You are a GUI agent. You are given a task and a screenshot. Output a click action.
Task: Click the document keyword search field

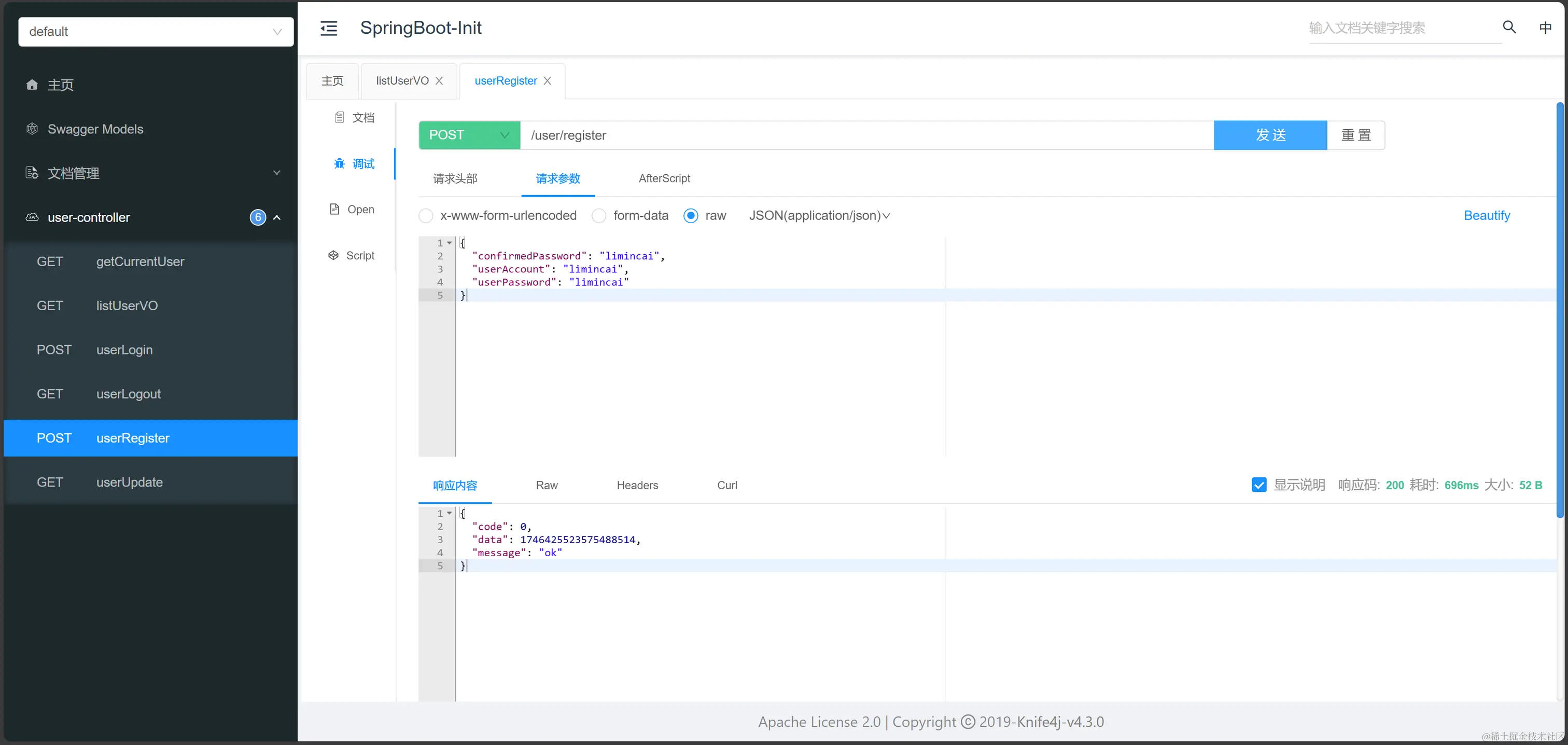(1400, 28)
